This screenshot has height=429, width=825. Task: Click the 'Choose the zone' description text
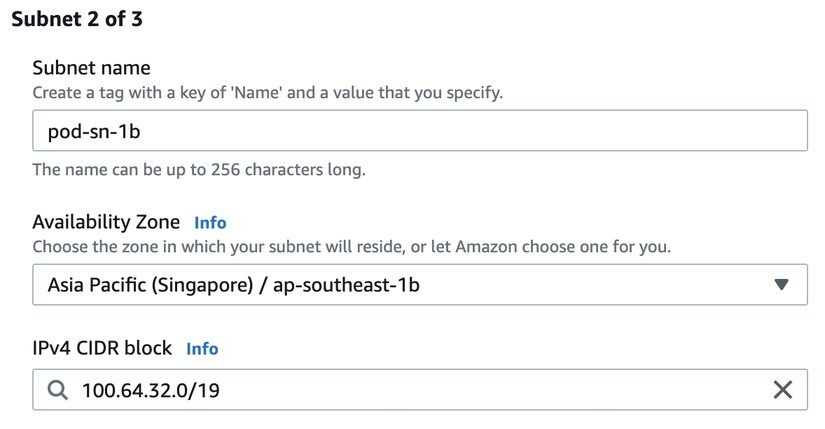(x=351, y=246)
